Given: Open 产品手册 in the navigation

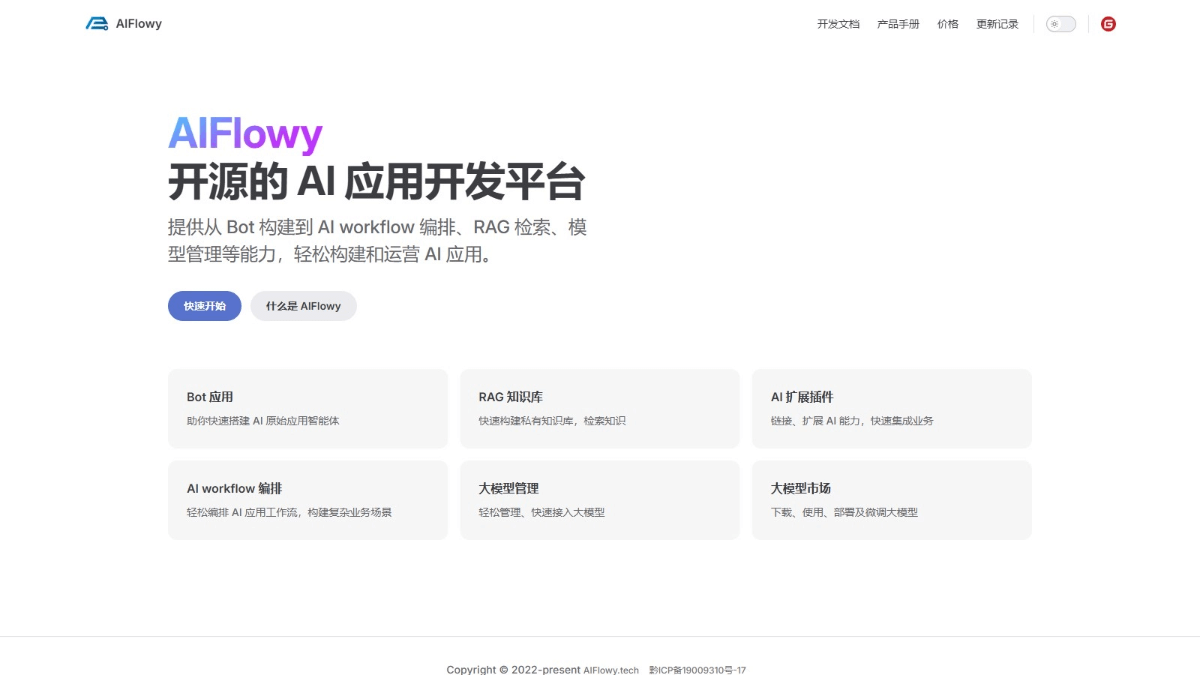Looking at the screenshot, I should click(898, 24).
